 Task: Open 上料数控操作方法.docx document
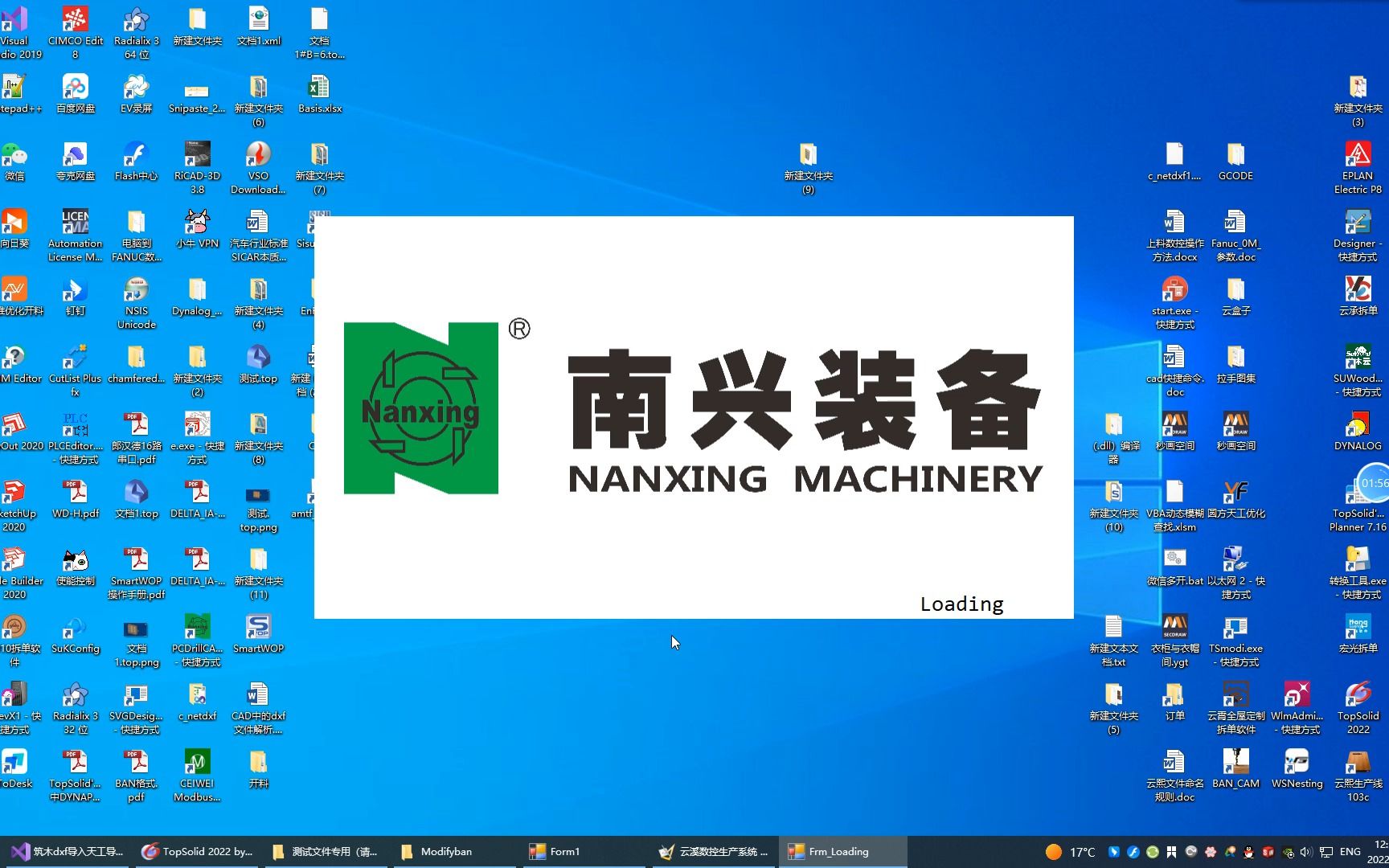coord(1175,235)
